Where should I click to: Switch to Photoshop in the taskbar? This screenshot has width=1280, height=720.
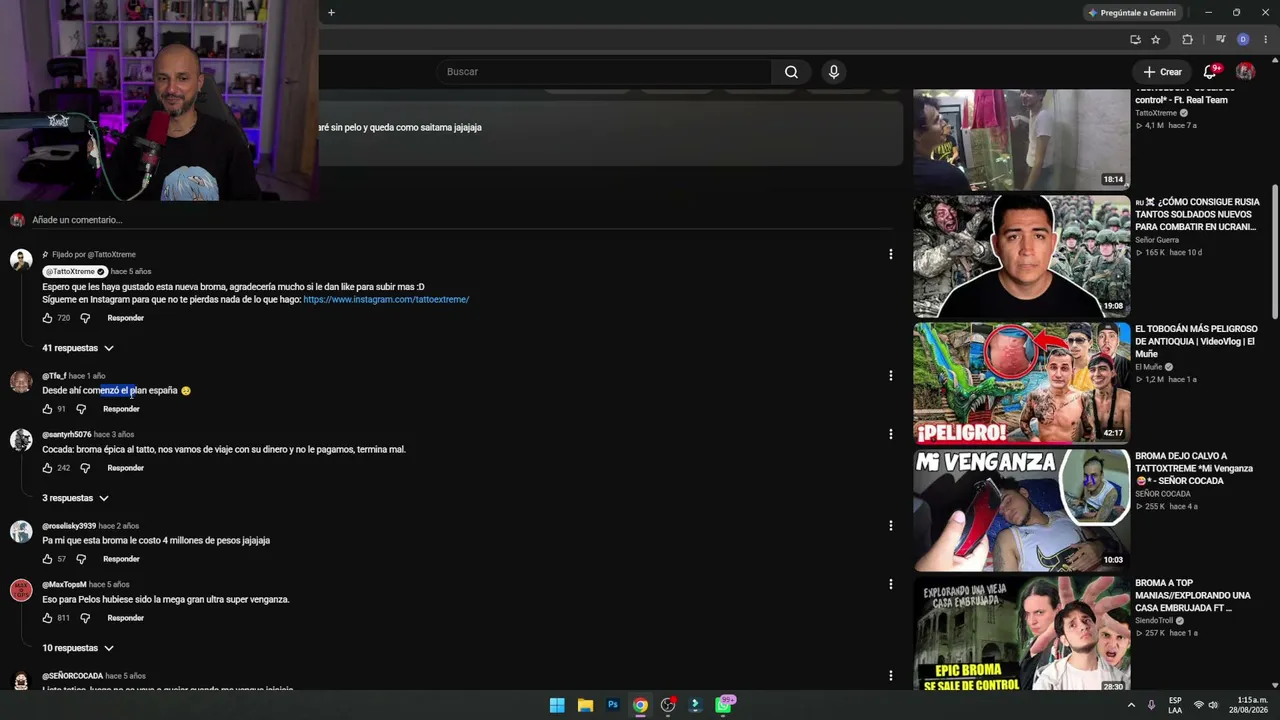[x=613, y=705]
